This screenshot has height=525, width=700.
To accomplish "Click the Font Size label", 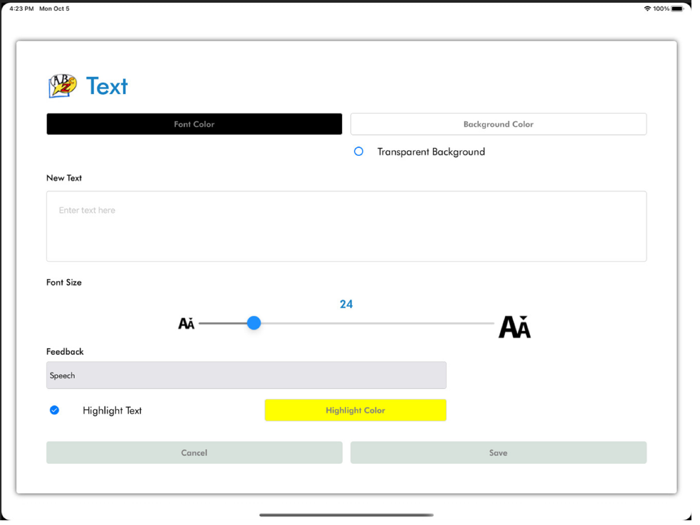I will click(x=64, y=283).
